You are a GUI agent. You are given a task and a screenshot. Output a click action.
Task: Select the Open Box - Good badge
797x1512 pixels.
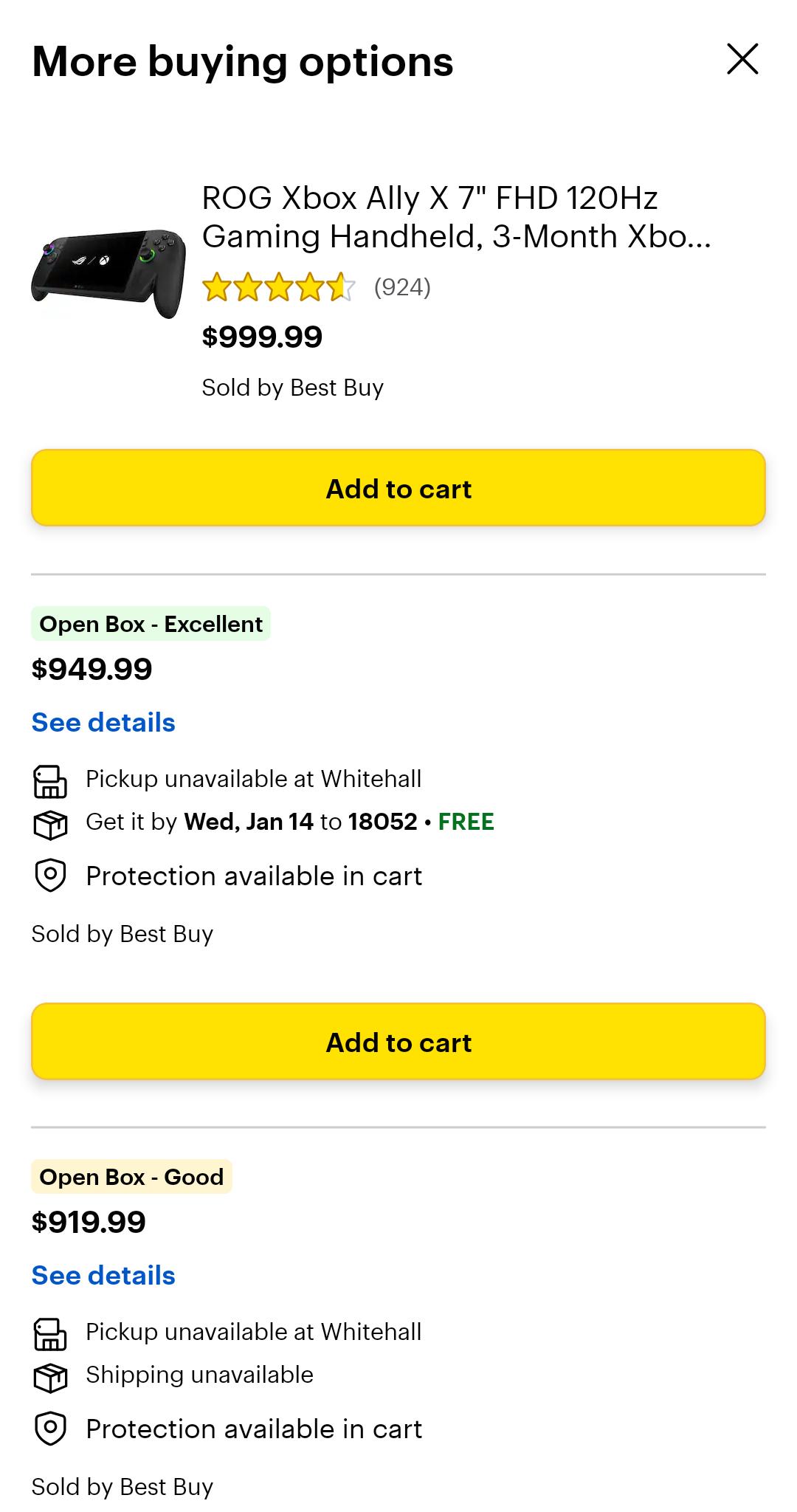[x=131, y=1177]
